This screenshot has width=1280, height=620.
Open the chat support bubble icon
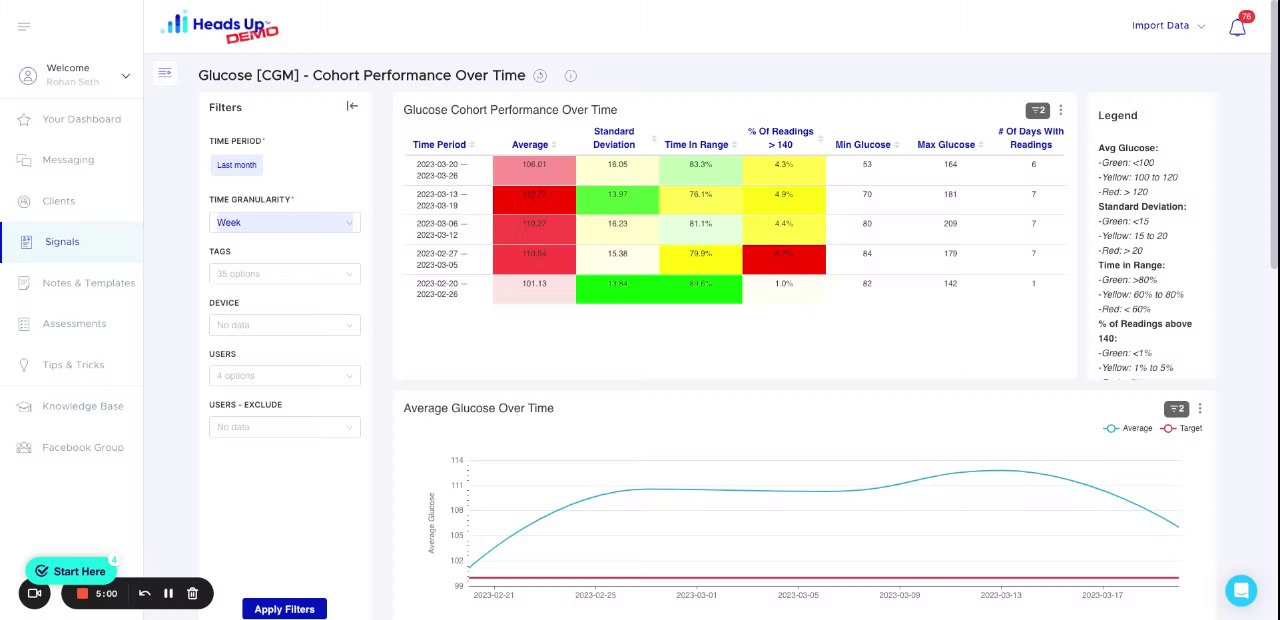click(1241, 591)
